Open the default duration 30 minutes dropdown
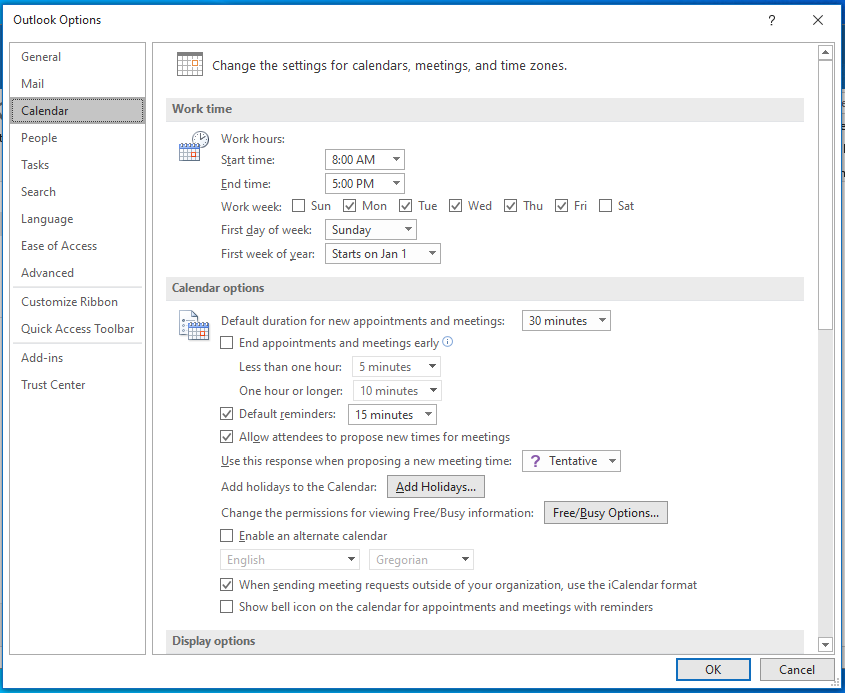 pyautogui.click(x=566, y=321)
